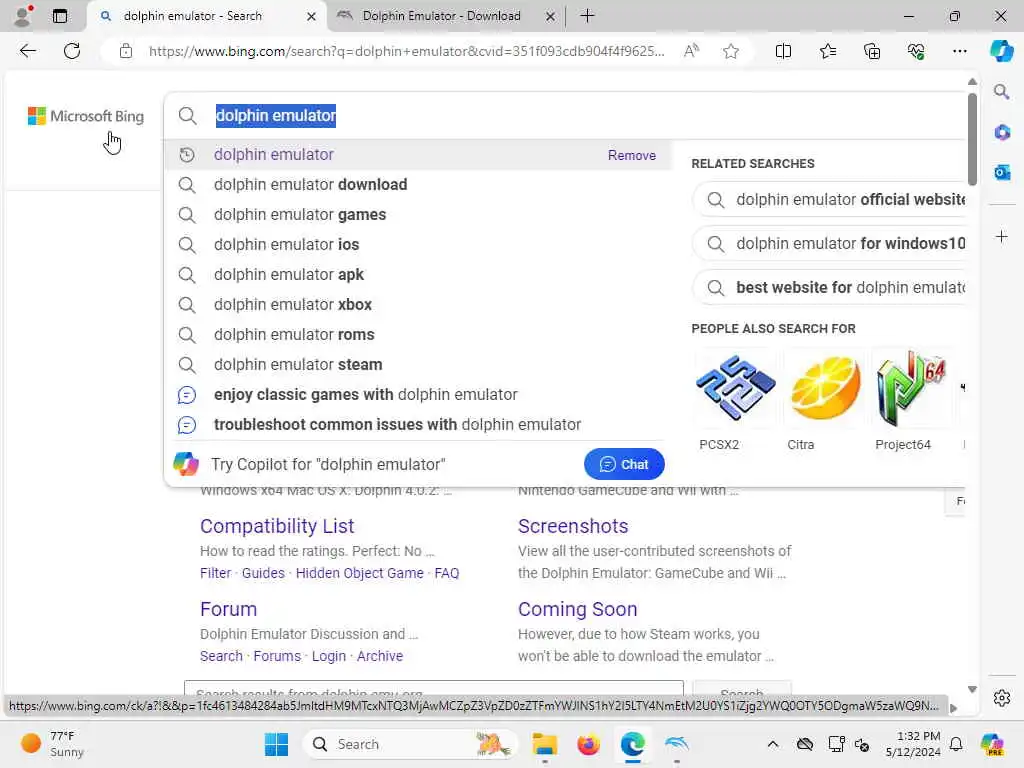
Task: Click the address bar URL
Action: pos(406,51)
